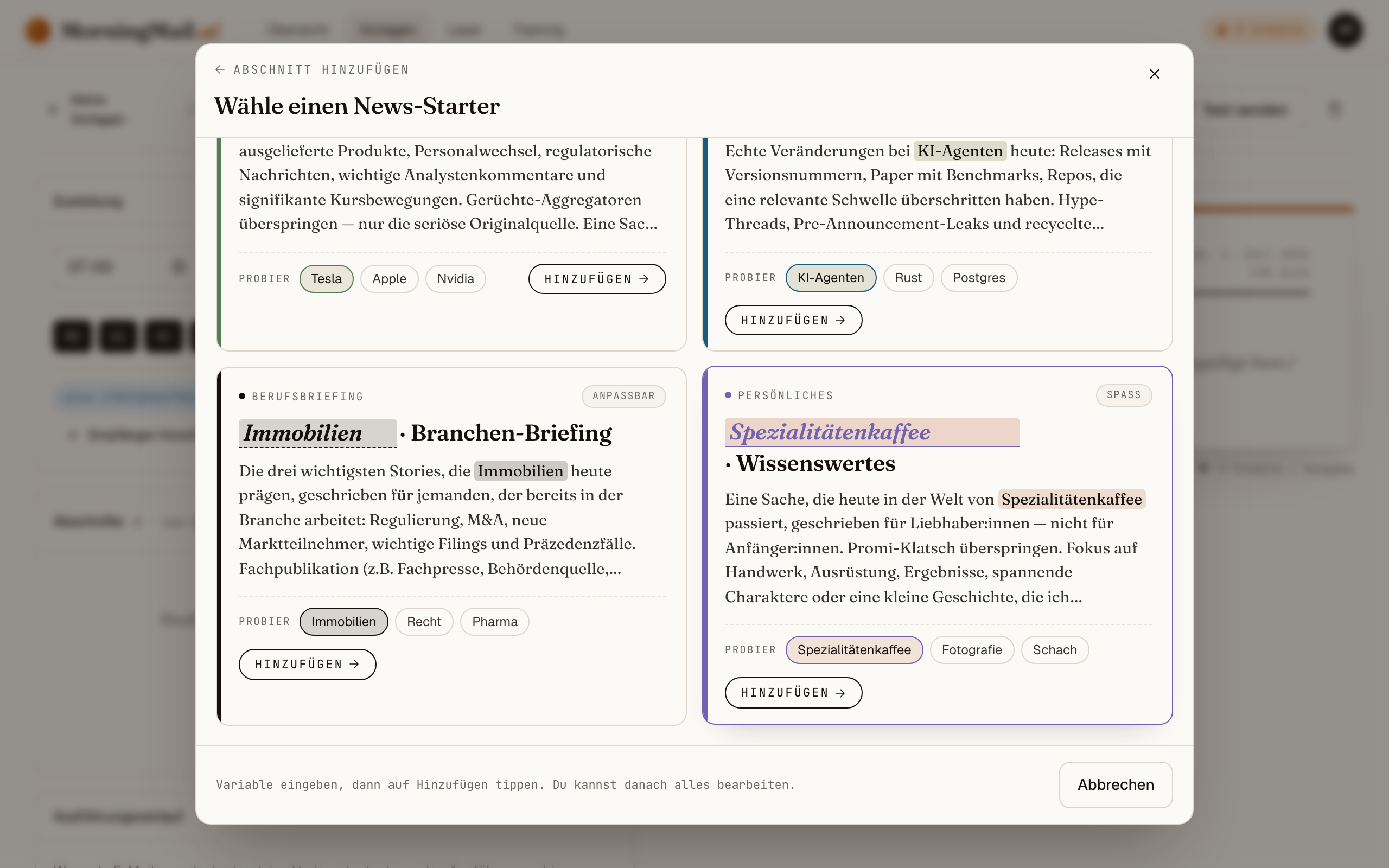Choose the Rust chip
Screen dimensions: 1389x868
(908, 278)
